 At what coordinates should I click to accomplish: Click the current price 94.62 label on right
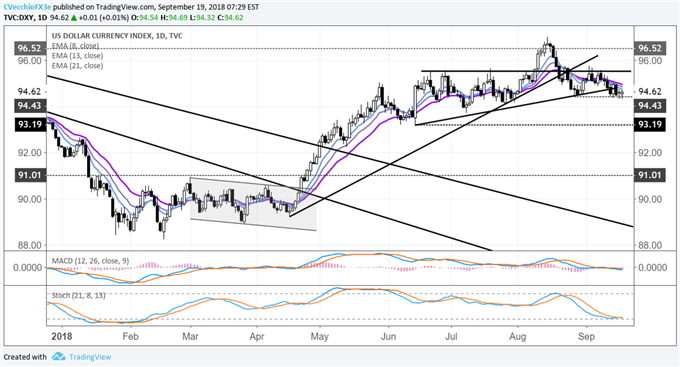pos(650,91)
